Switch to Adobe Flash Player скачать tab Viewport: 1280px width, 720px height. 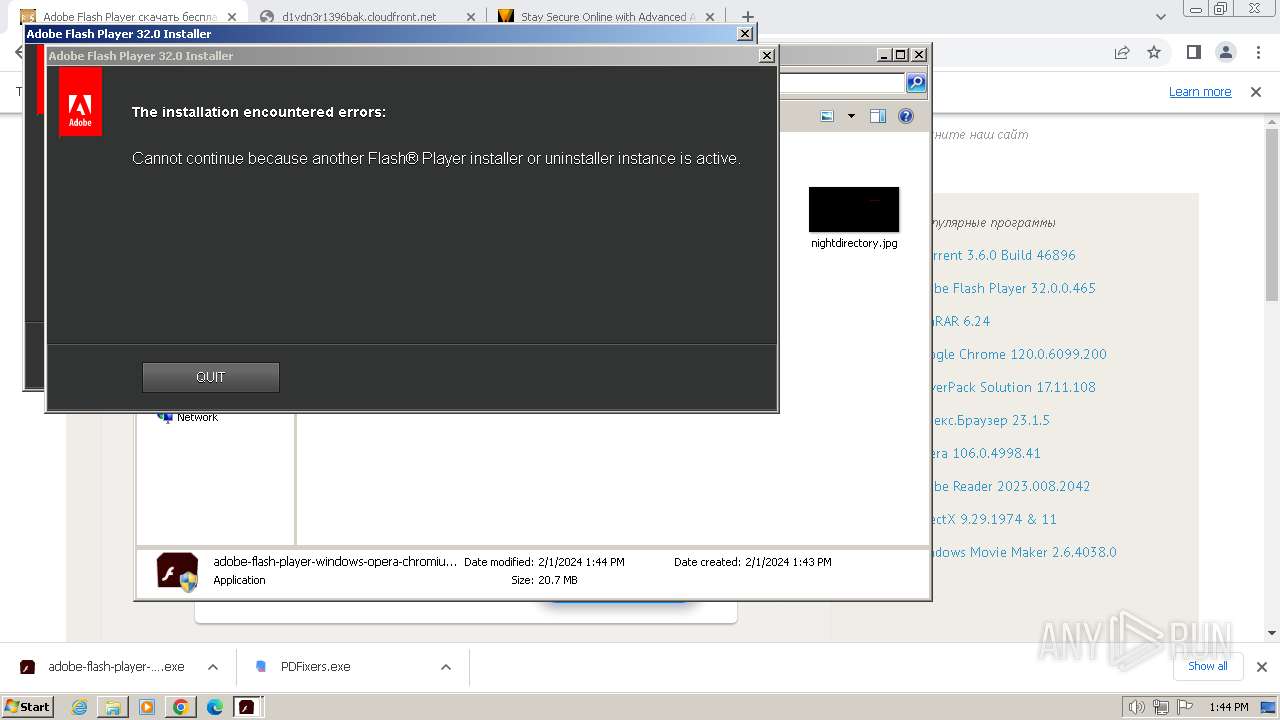[x=130, y=17]
